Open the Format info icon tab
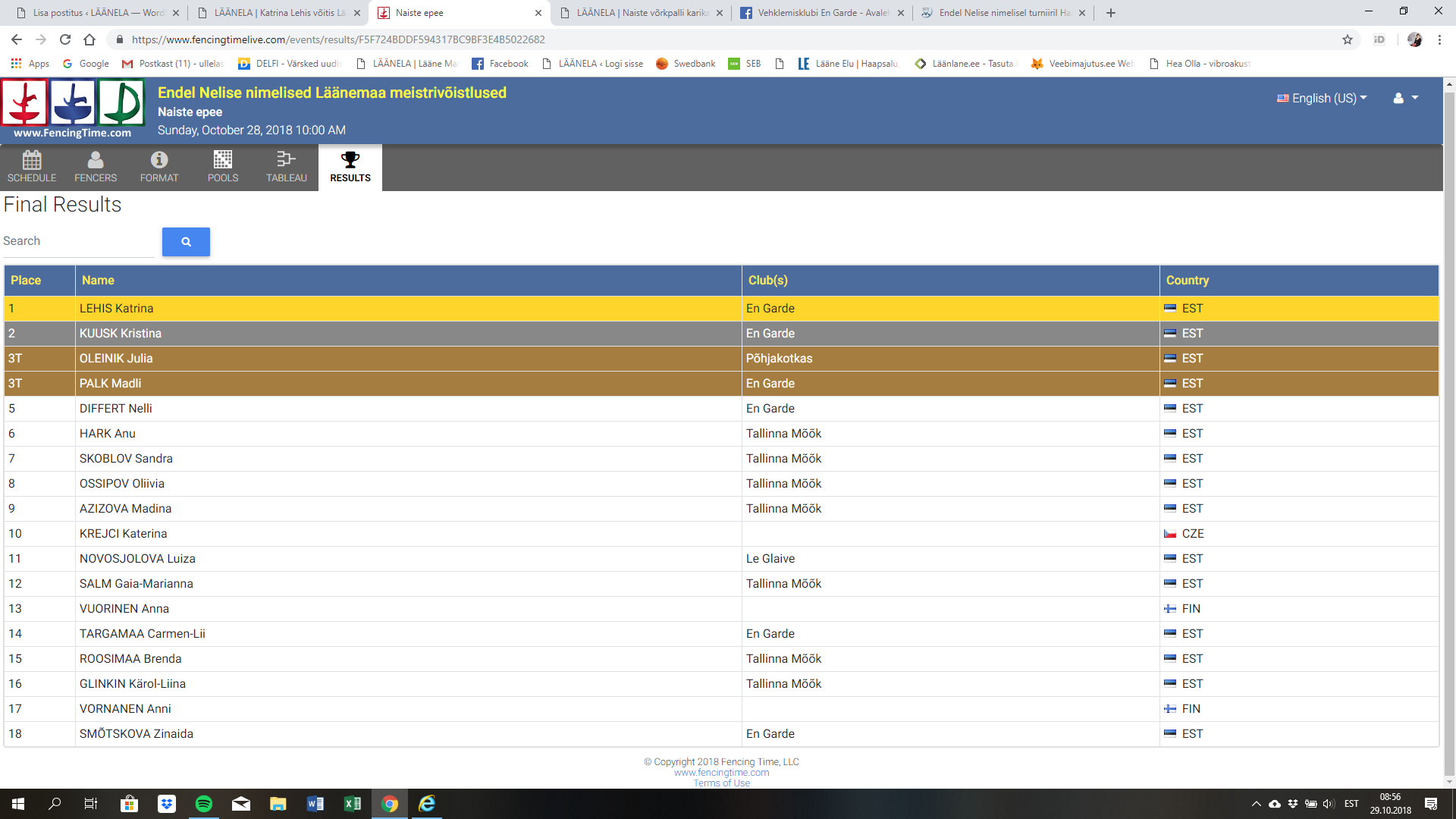The height and width of the screenshot is (819, 1456). pos(159,166)
